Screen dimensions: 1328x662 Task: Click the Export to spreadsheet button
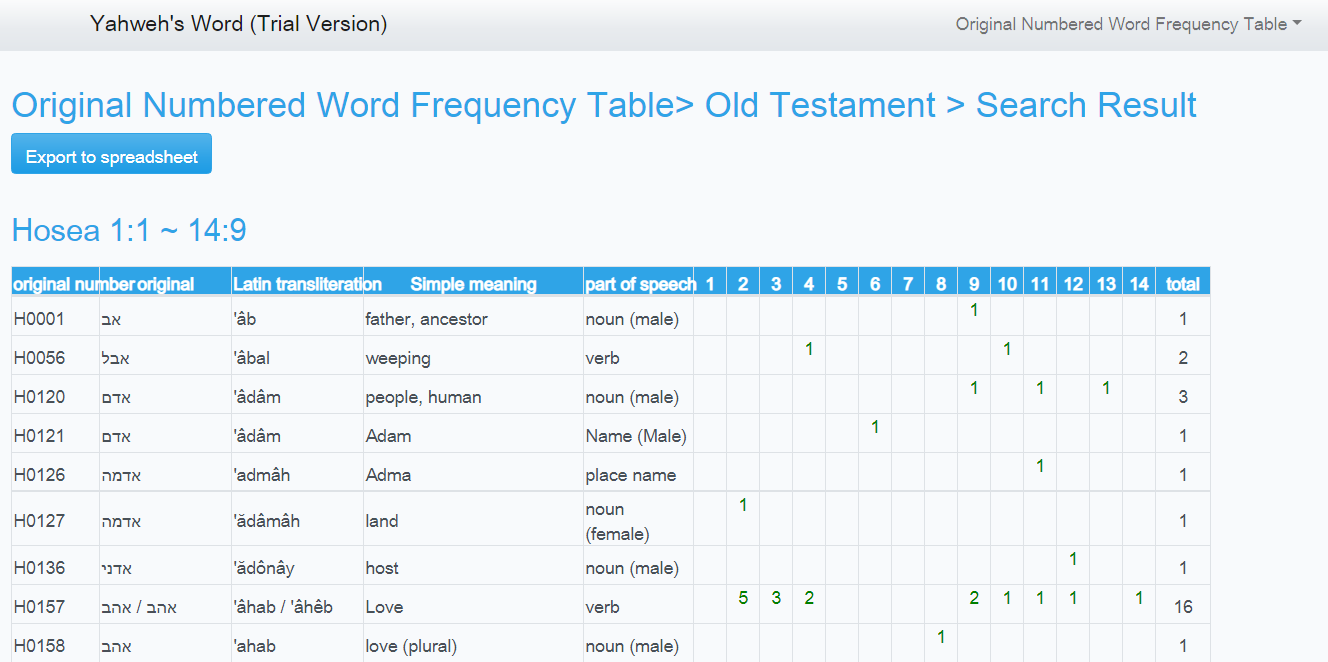(111, 154)
